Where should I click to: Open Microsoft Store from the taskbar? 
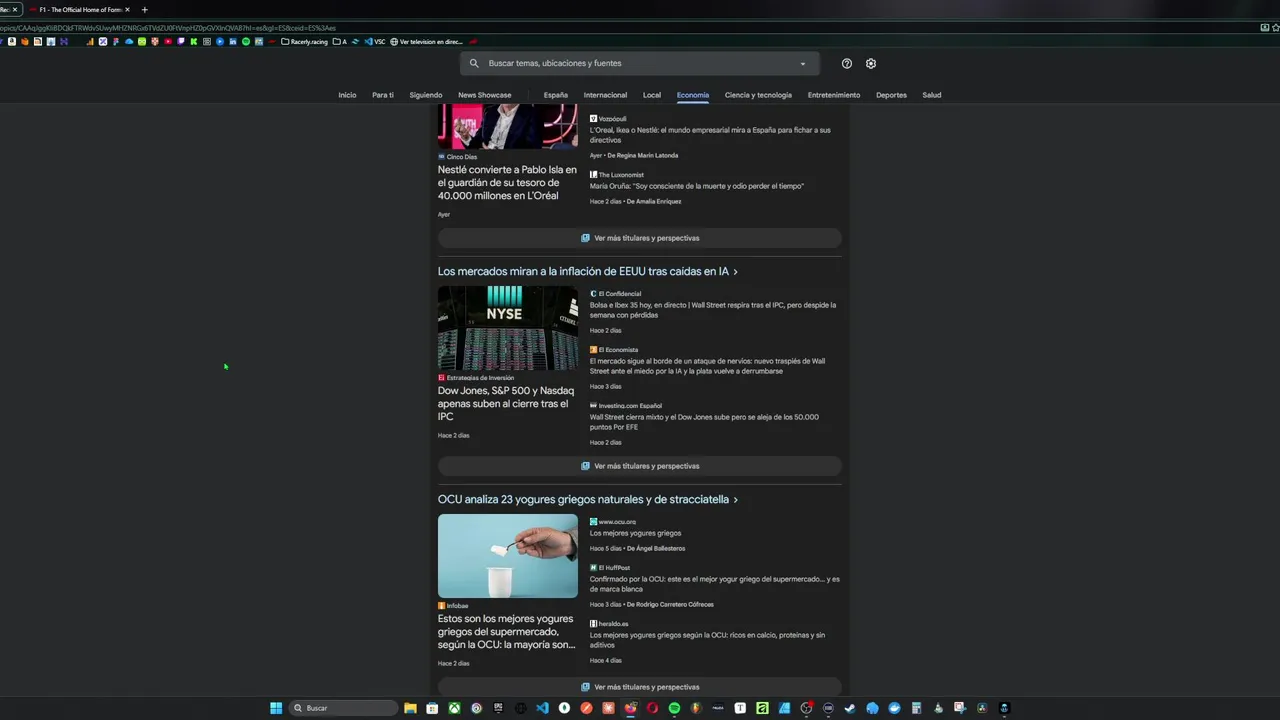(432, 708)
